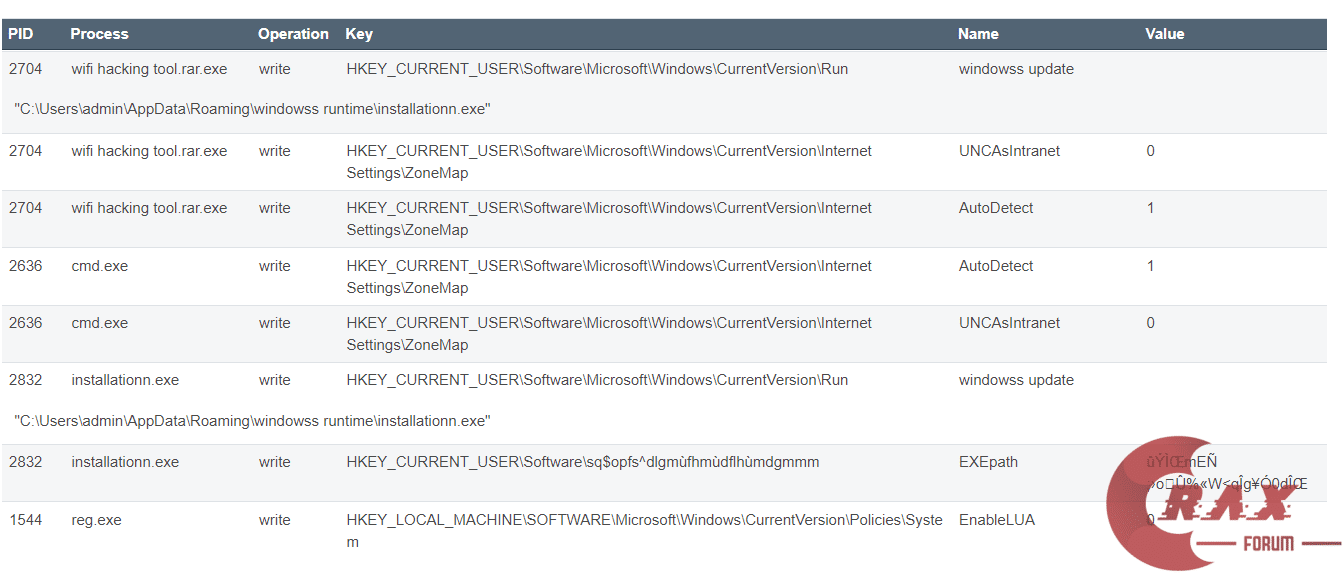
Task: Click the EXEpath name cell
Action: (988, 462)
